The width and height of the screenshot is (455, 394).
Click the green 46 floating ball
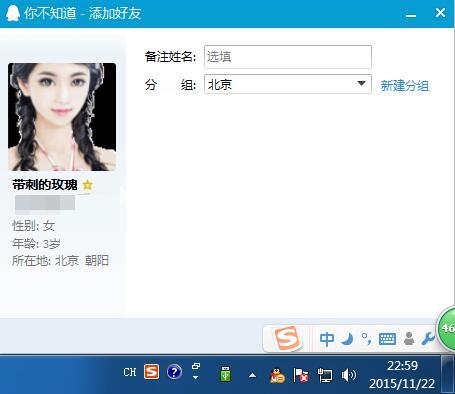[447, 328]
